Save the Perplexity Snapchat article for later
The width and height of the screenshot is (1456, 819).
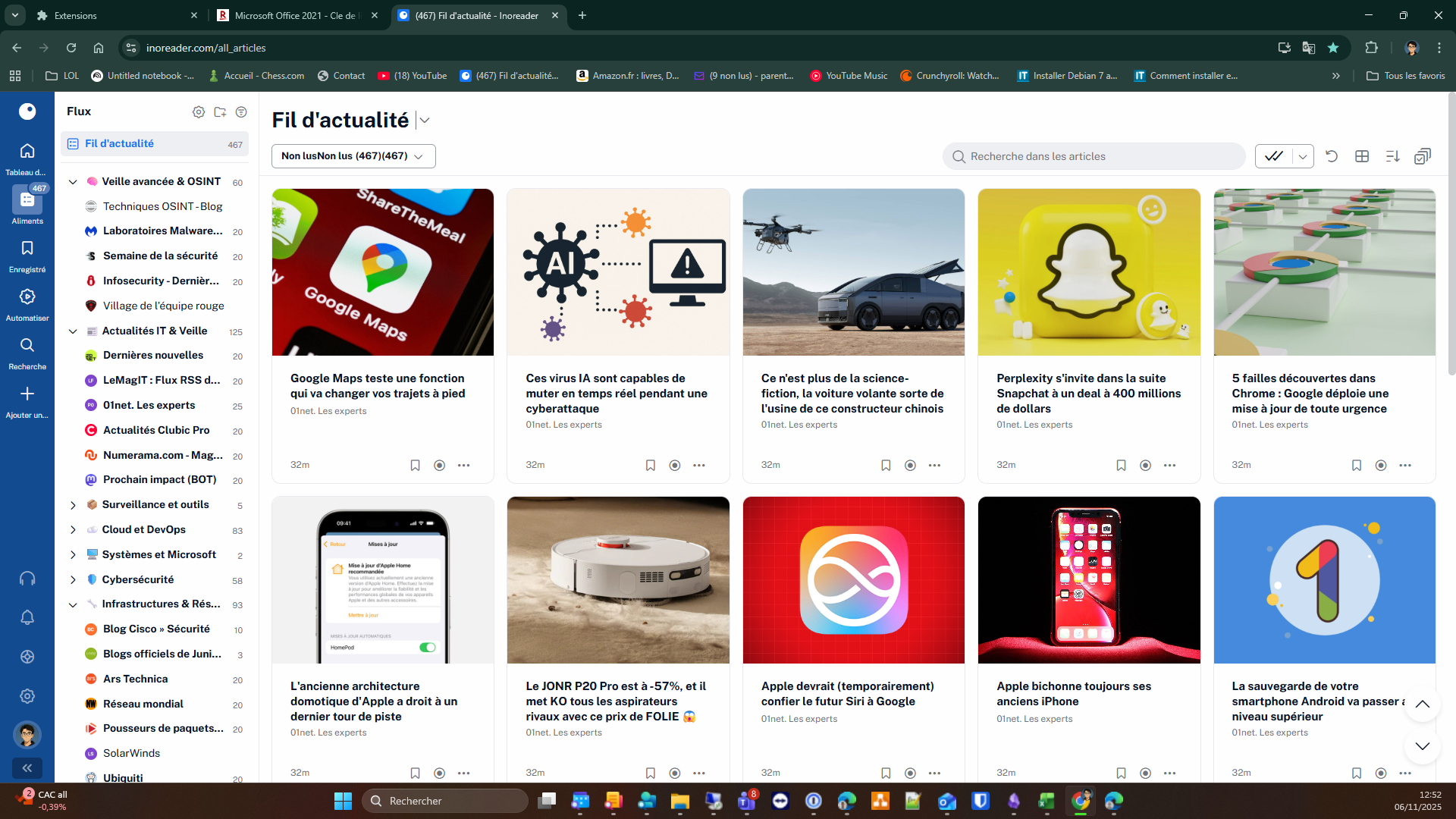click(x=1122, y=465)
